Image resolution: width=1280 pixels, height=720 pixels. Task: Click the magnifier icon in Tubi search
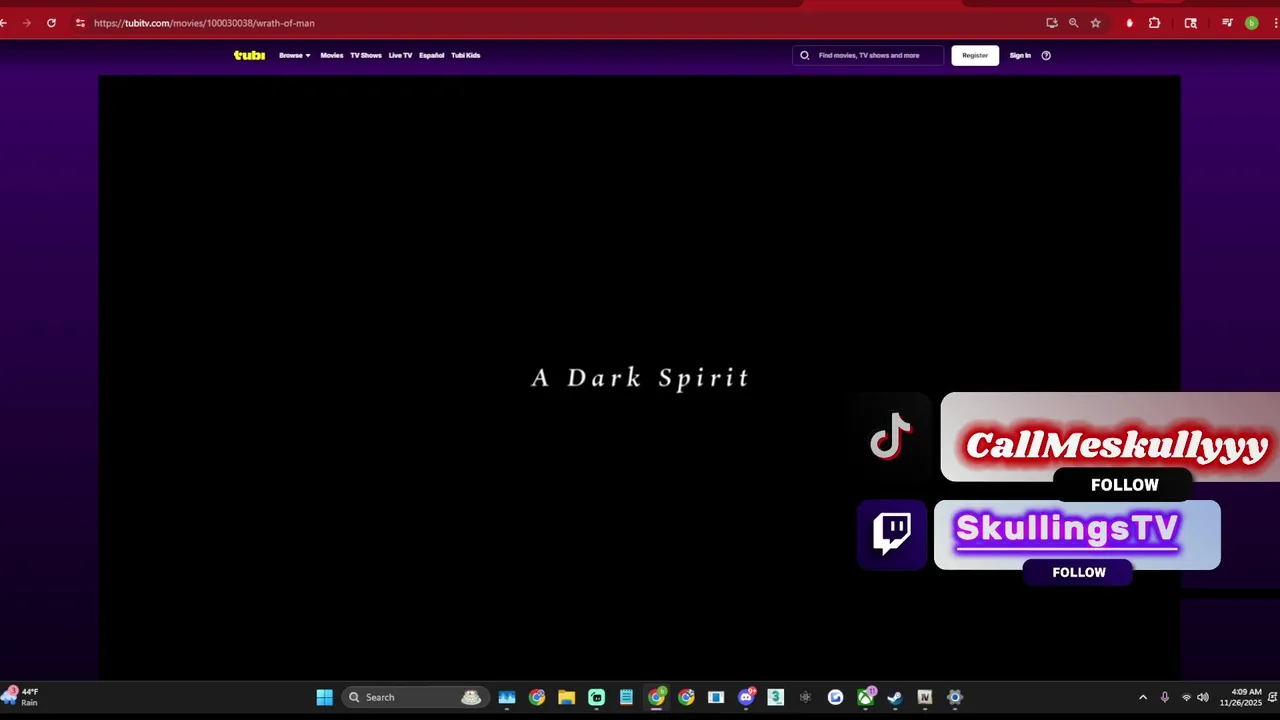tap(804, 55)
